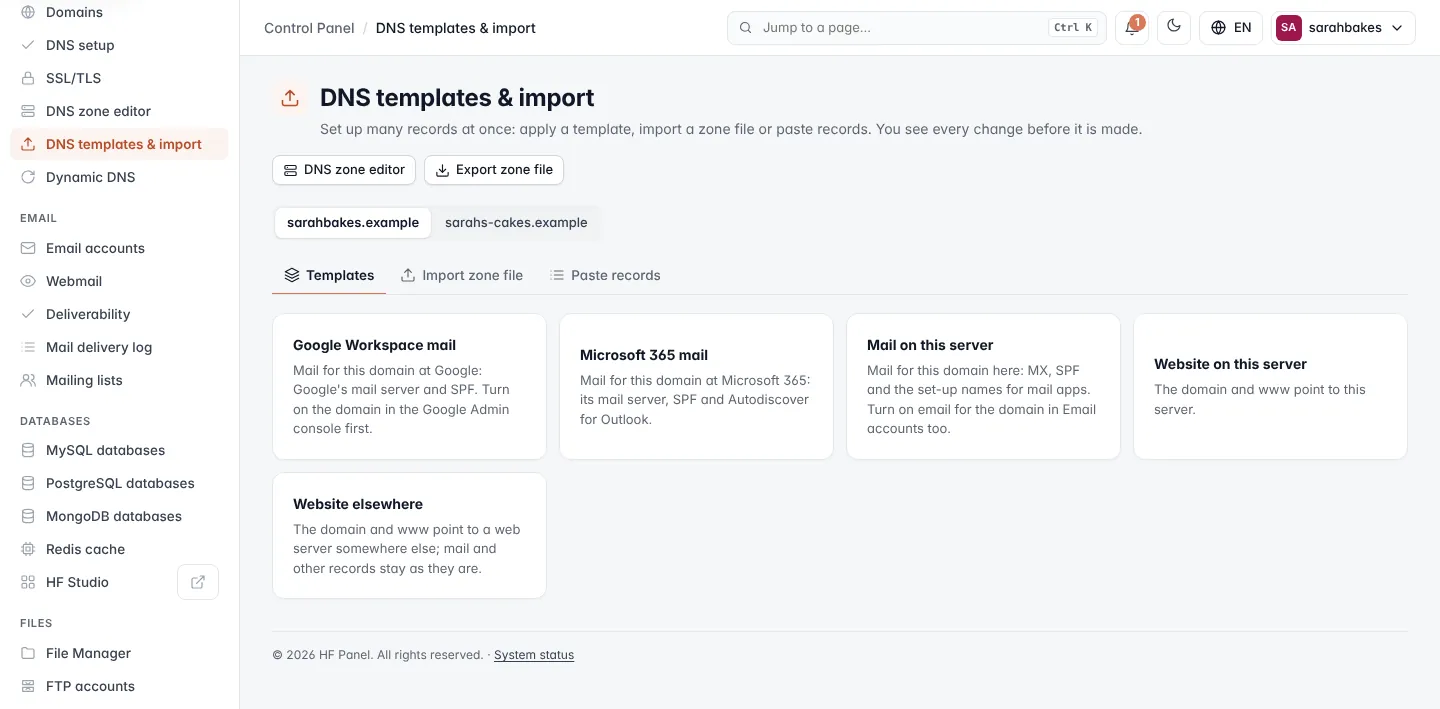The height and width of the screenshot is (709, 1440).
Task: Open MongoDB databases page
Action: point(119,516)
